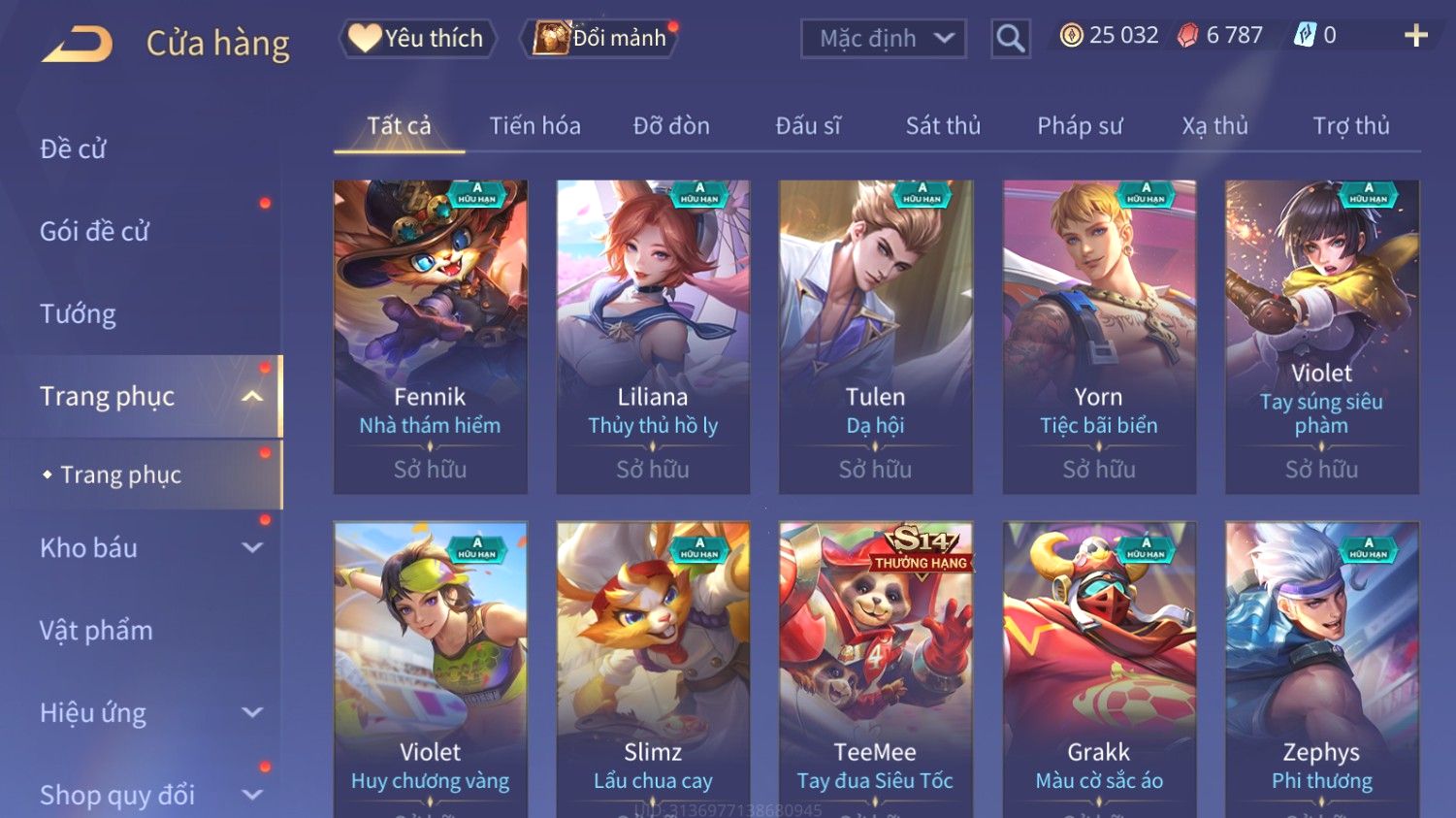Select Liliana Thủy thủ hồ ly skin
This screenshot has height=818, width=1456.
(x=653, y=337)
